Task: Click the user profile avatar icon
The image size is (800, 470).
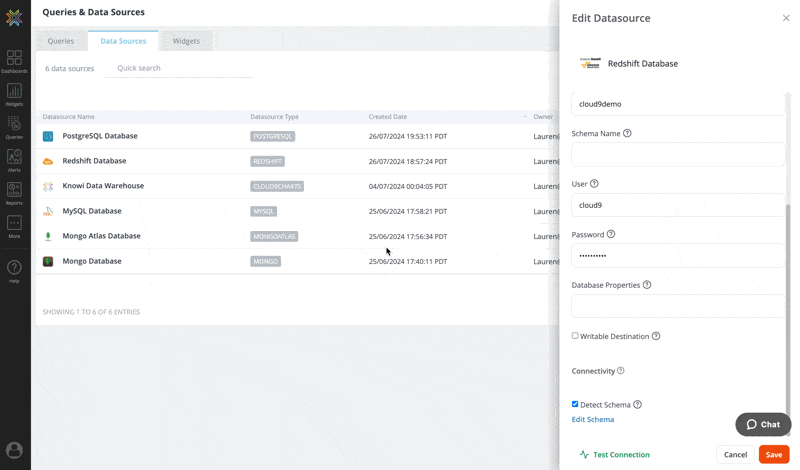Action: point(14,451)
